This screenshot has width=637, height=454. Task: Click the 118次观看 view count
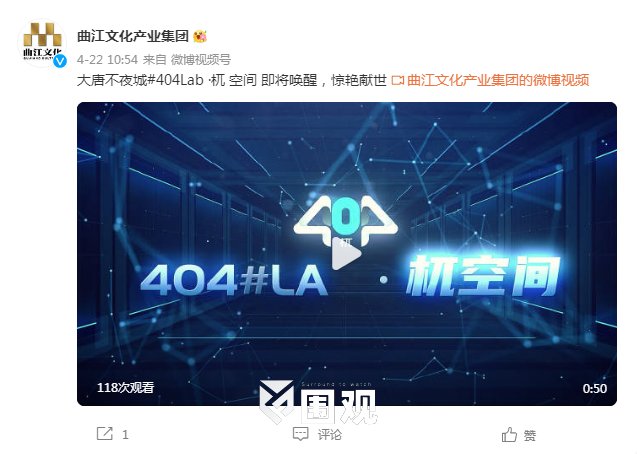(x=126, y=387)
